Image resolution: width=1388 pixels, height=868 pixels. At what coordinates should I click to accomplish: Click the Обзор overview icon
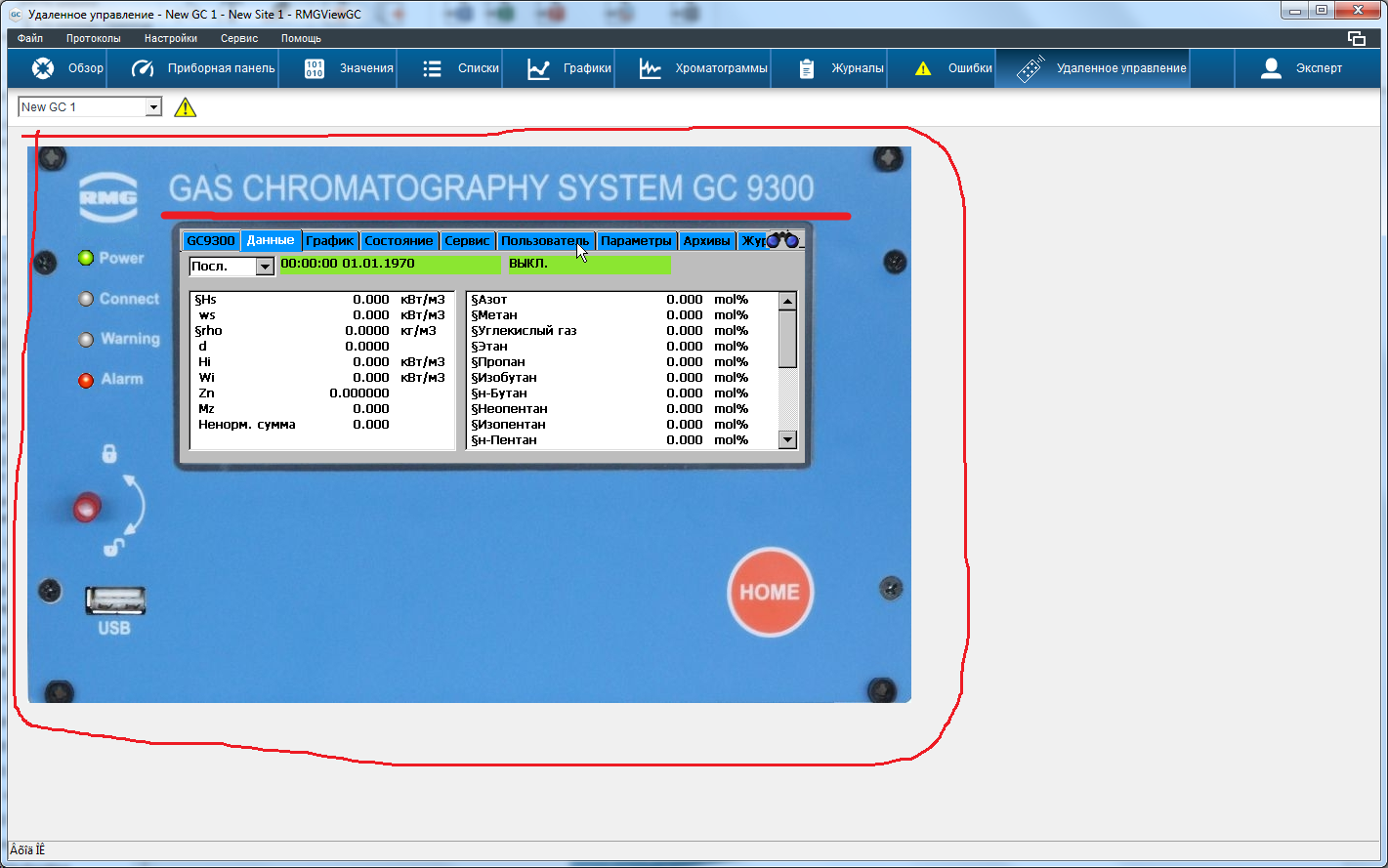coord(44,68)
